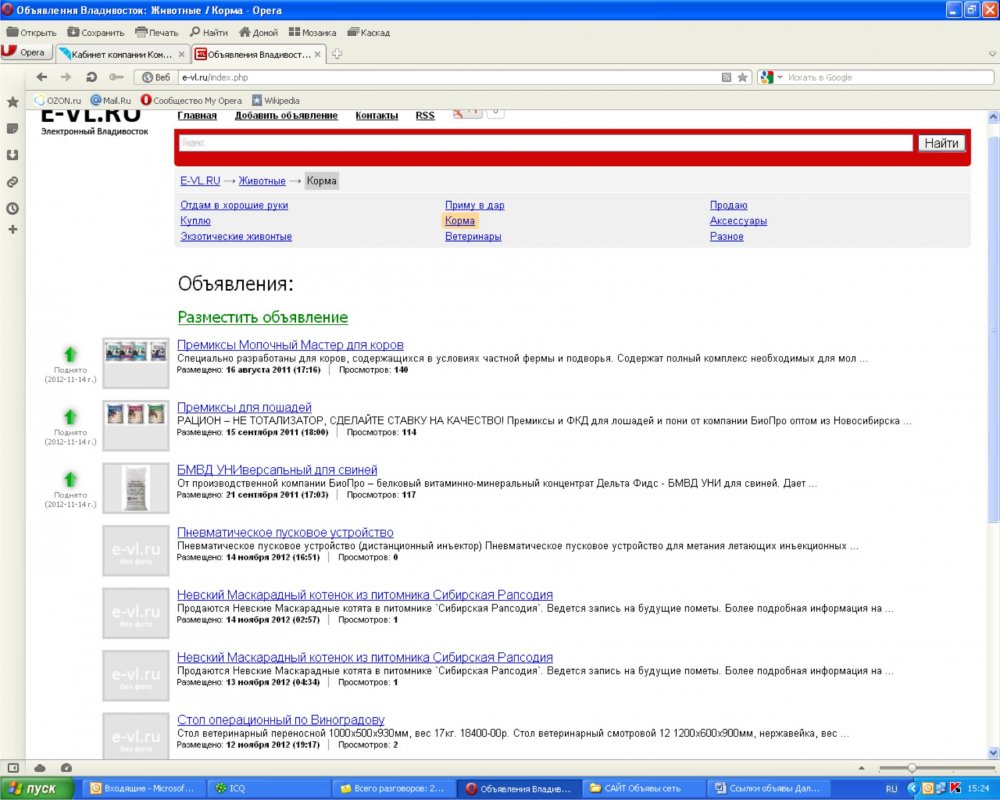Adjust the zoom slider in status bar
This screenshot has width=1000, height=800.
coord(912,767)
